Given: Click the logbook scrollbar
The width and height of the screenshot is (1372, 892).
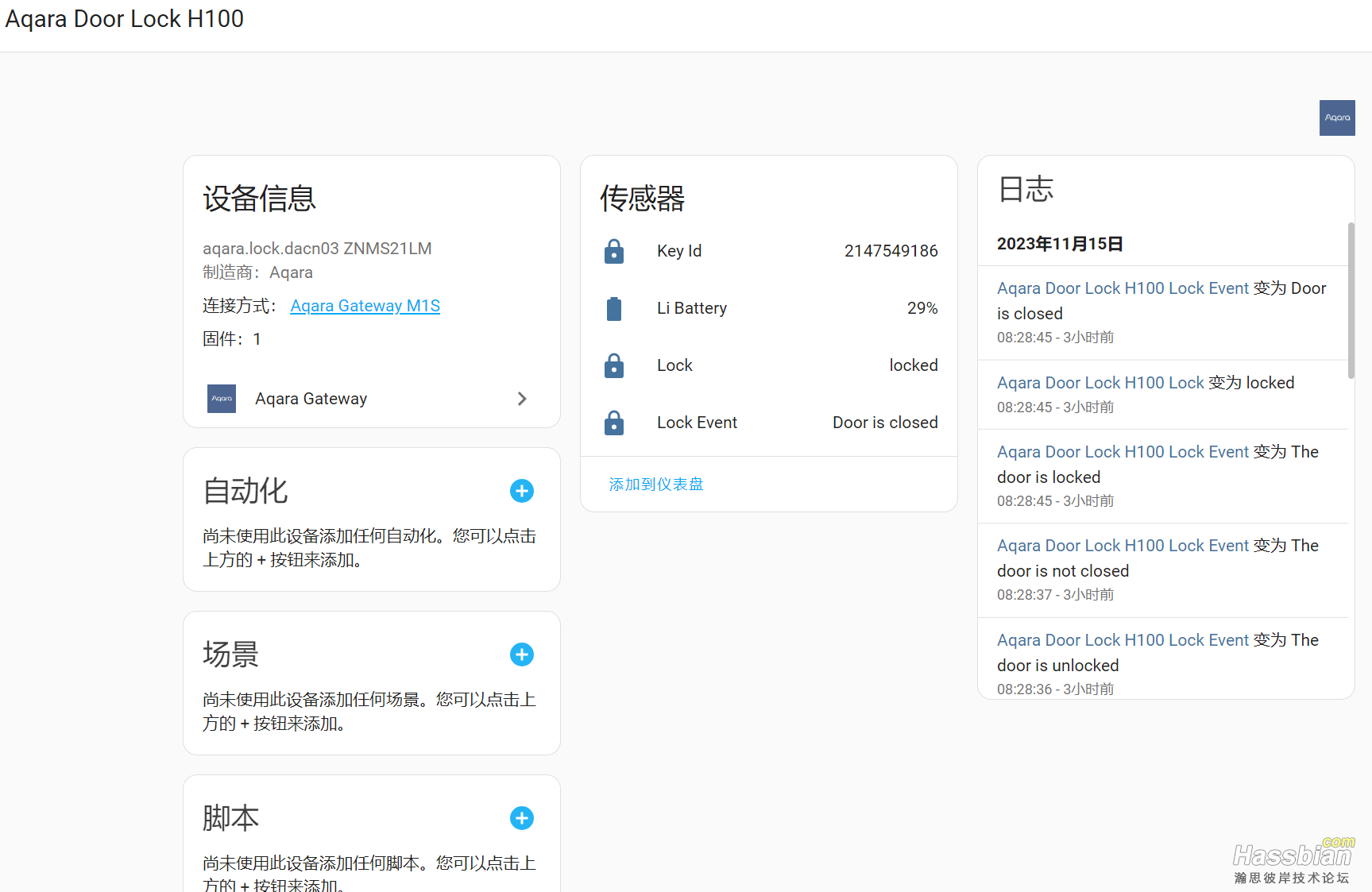Looking at the screenshot, I should pos(1351,300).
